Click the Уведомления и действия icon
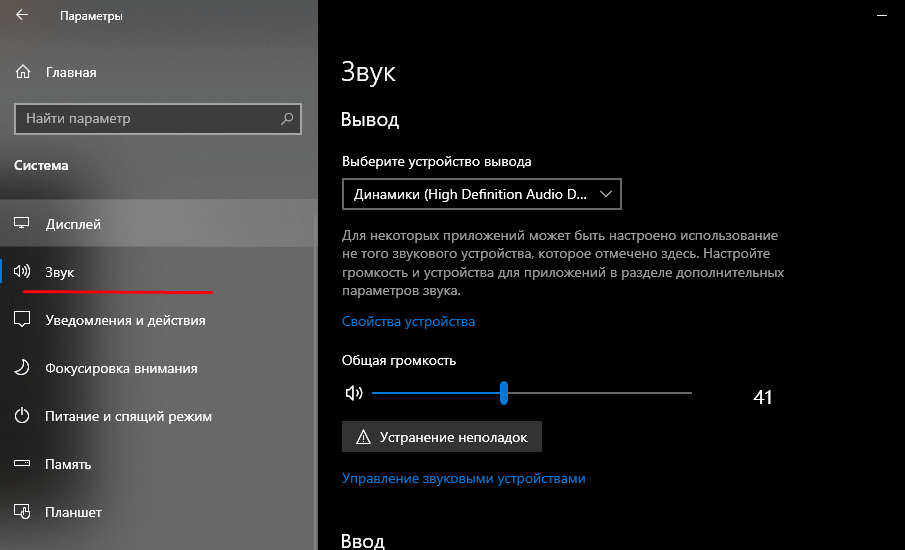 click(x=23, y=320)
